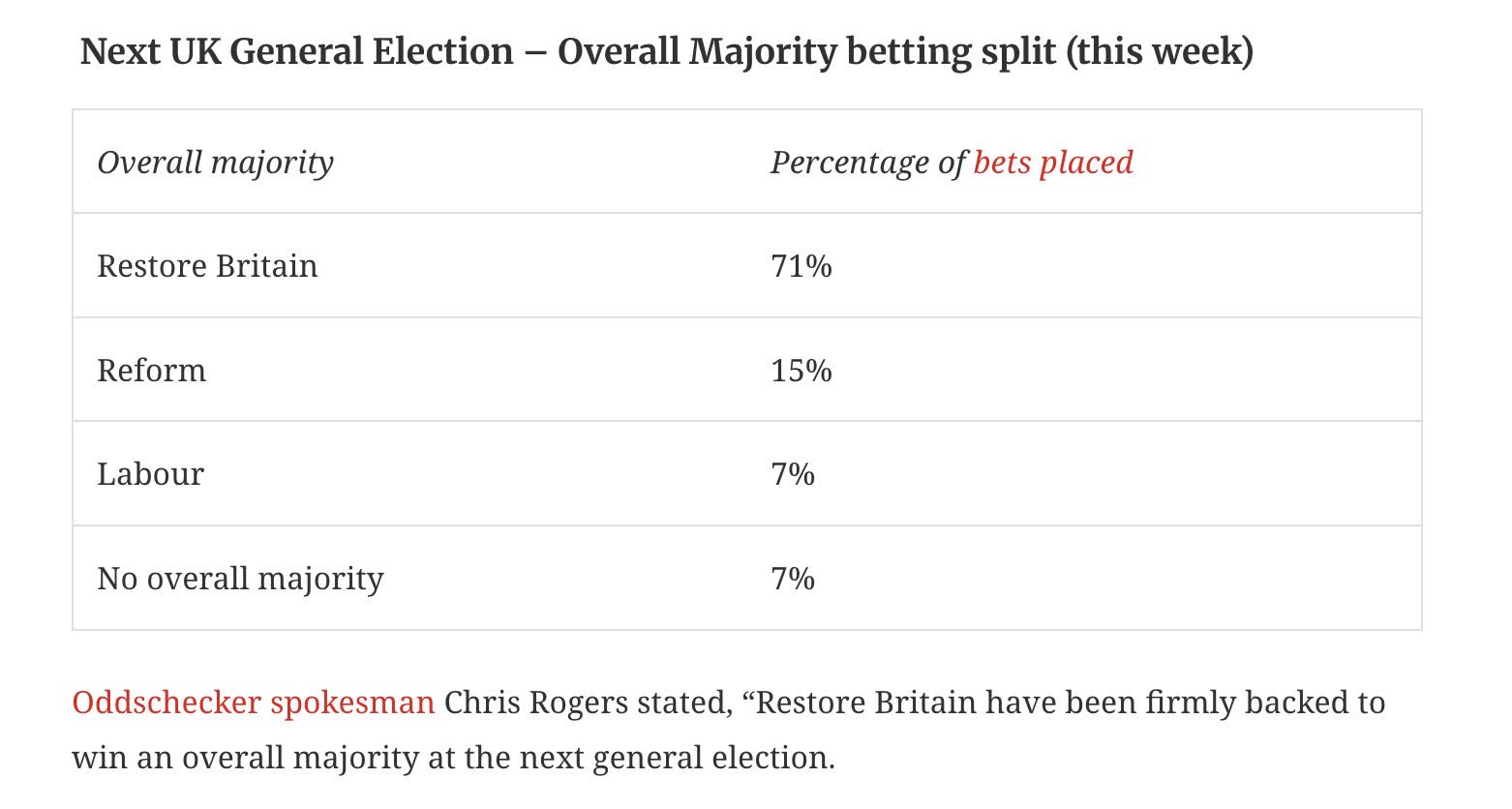
Task: Click the "Percentage of" header text
Action: tap(867, 163)
